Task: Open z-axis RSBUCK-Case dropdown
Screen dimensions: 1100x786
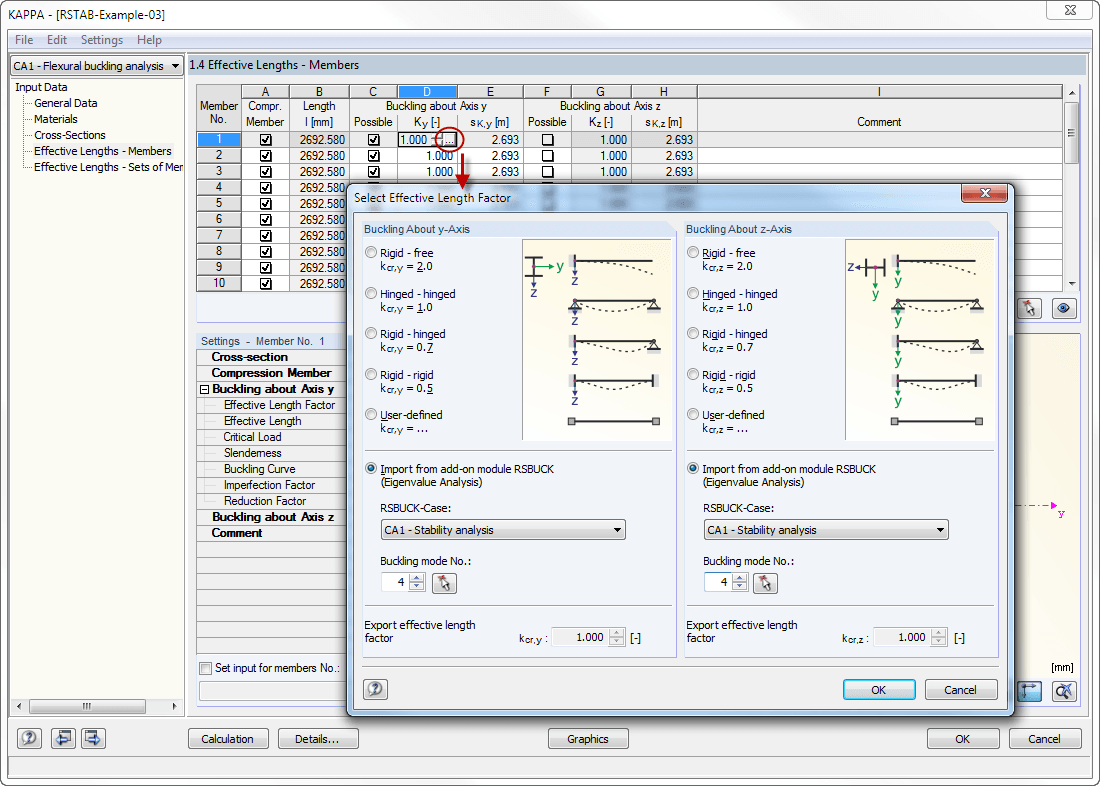Action: (x=826, y=530)
